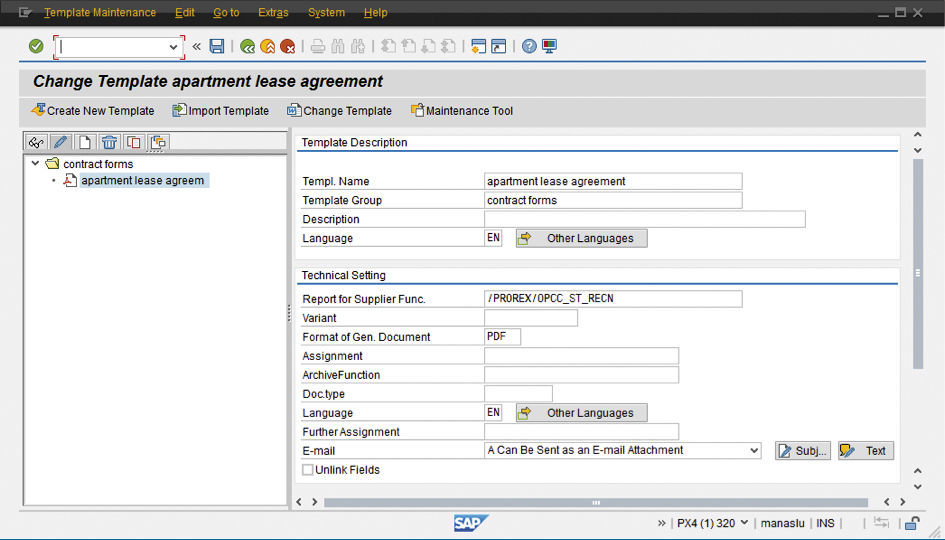Viewport: 945px width, 540px height.
Task: Click the pencil Change icon in tree toolbar
Action: pos(60,142)
